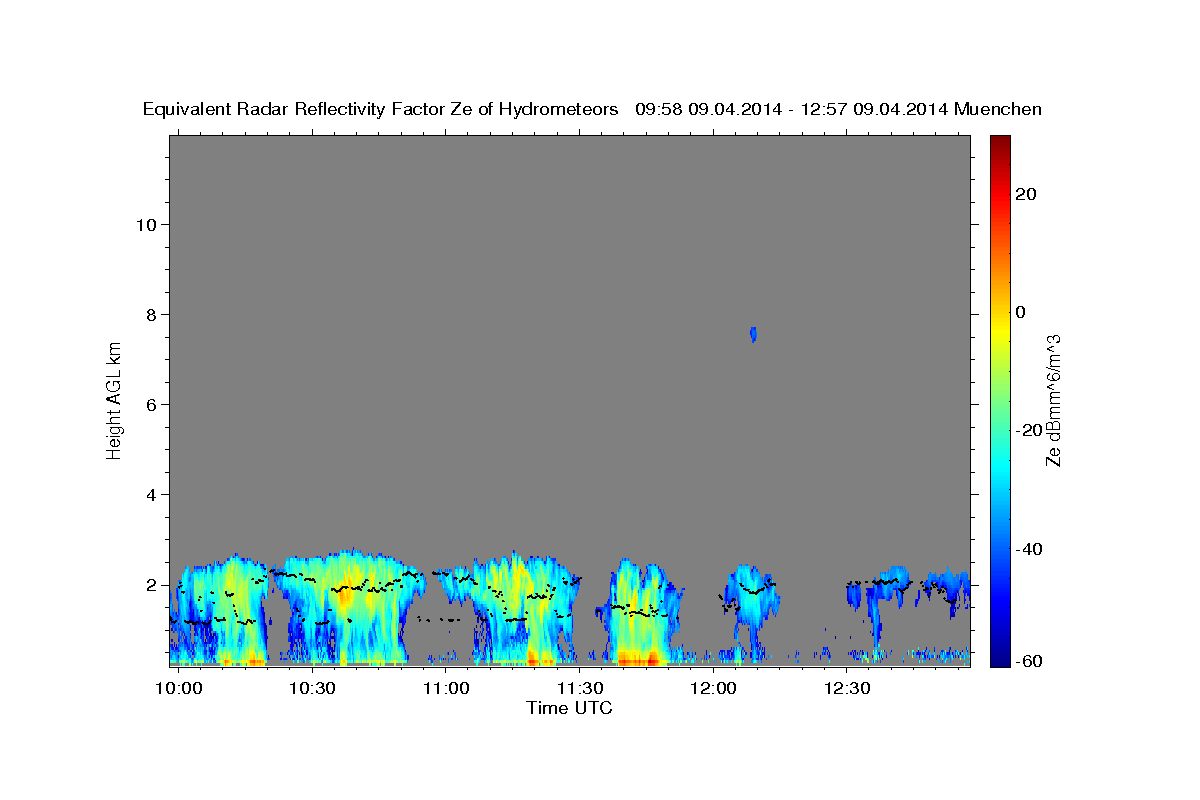Click the colorbar value -60
1200x800 pixels.
pos(1030,663)
